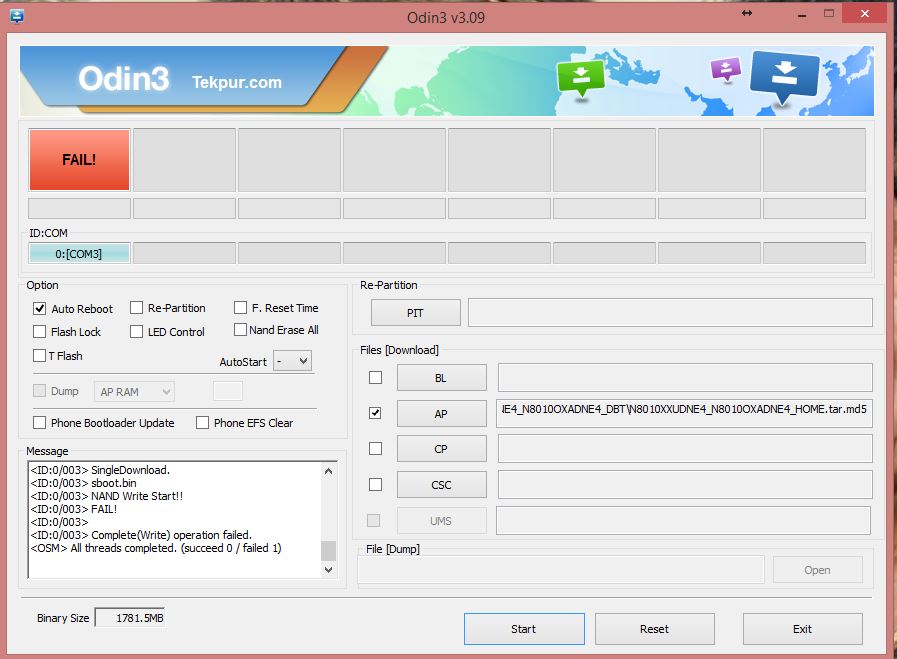Click the CP file path field
The image size is (897, 659).
pos(685,448)
